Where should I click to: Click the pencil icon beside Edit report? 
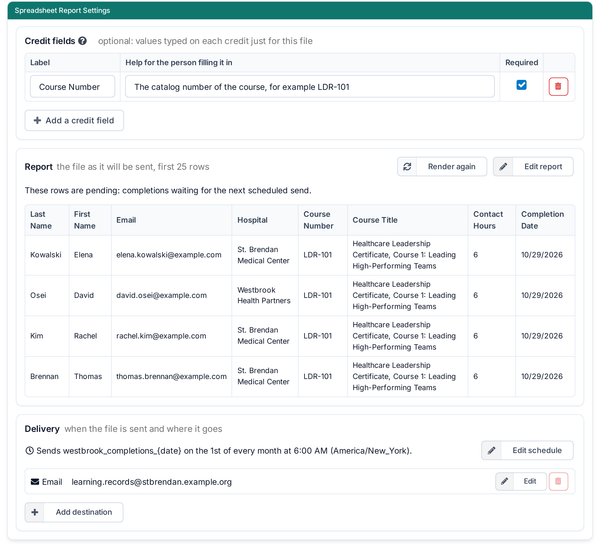tap(503, 167)
